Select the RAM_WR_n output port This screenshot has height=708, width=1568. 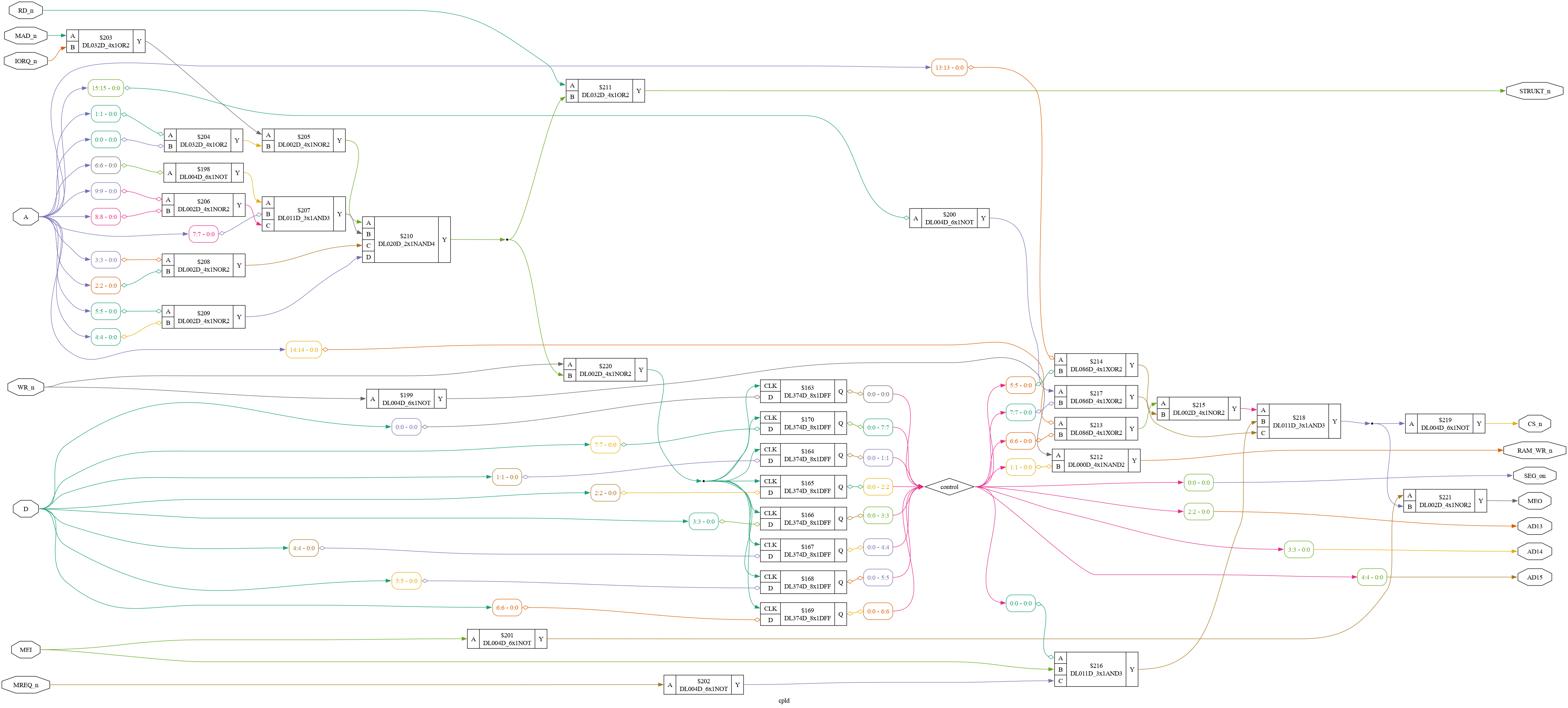[x=1534, y=450]
